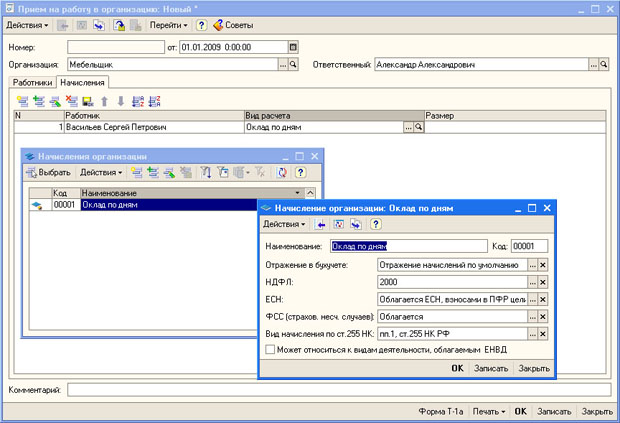Expand the Перейти dropdown menu
The image size is (620, 423).
click(x=168, y=24)
